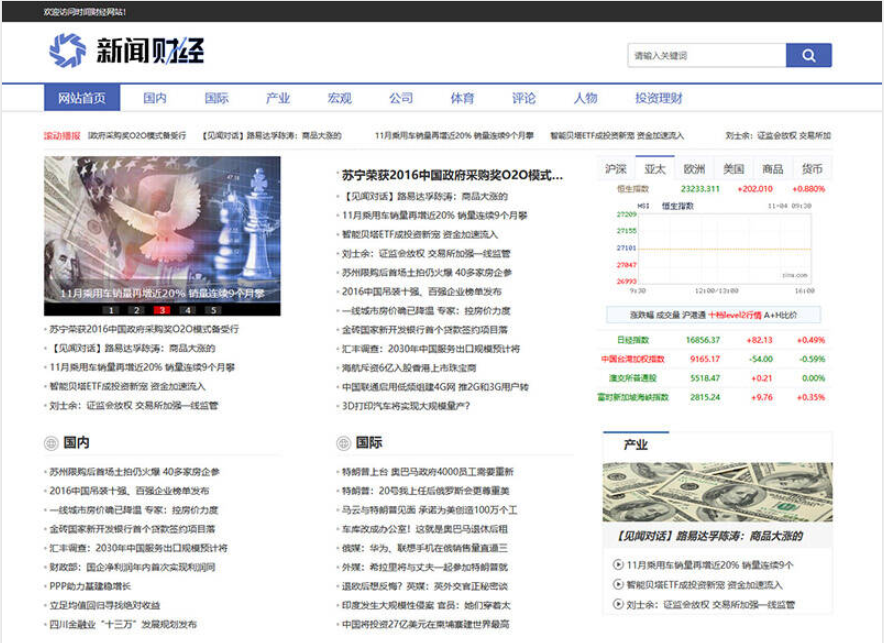Open 投资理财 in the navigation bar

pos(658,98)
